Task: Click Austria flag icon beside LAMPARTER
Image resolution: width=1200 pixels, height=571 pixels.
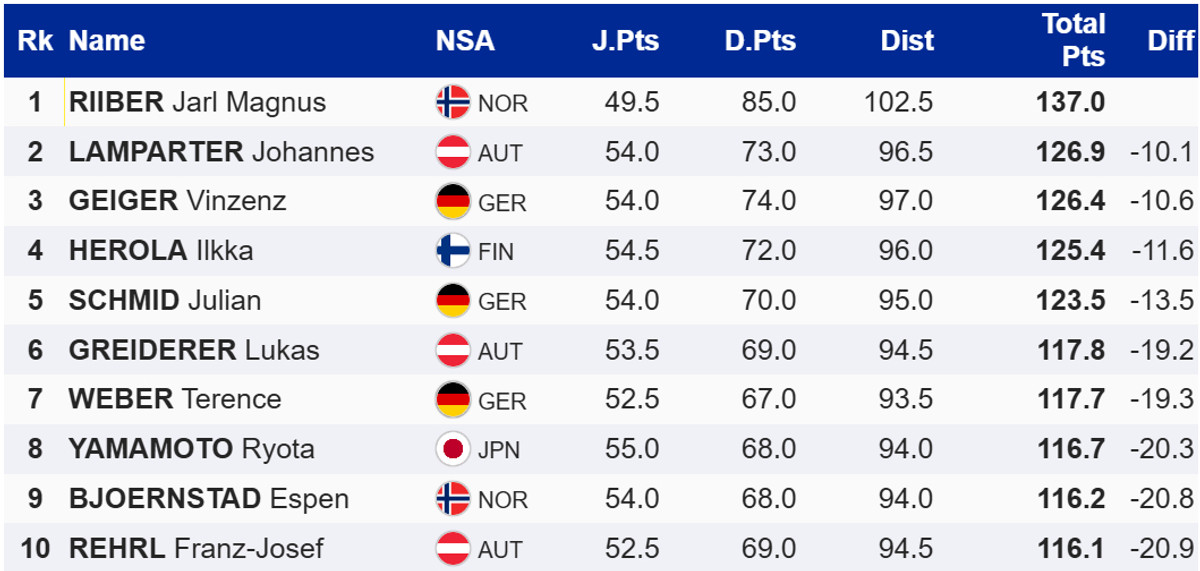Action: pos(453,152)
